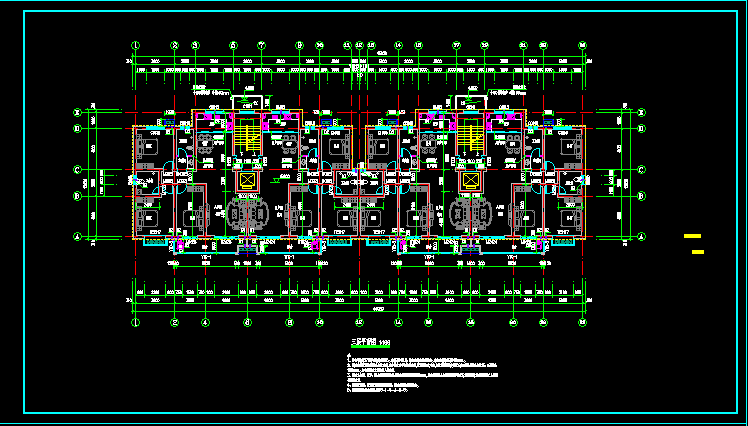The width and height of the screenshot is (748, 426).
Task: Select axis bubble B on the right side
Action: click(642, 196)
